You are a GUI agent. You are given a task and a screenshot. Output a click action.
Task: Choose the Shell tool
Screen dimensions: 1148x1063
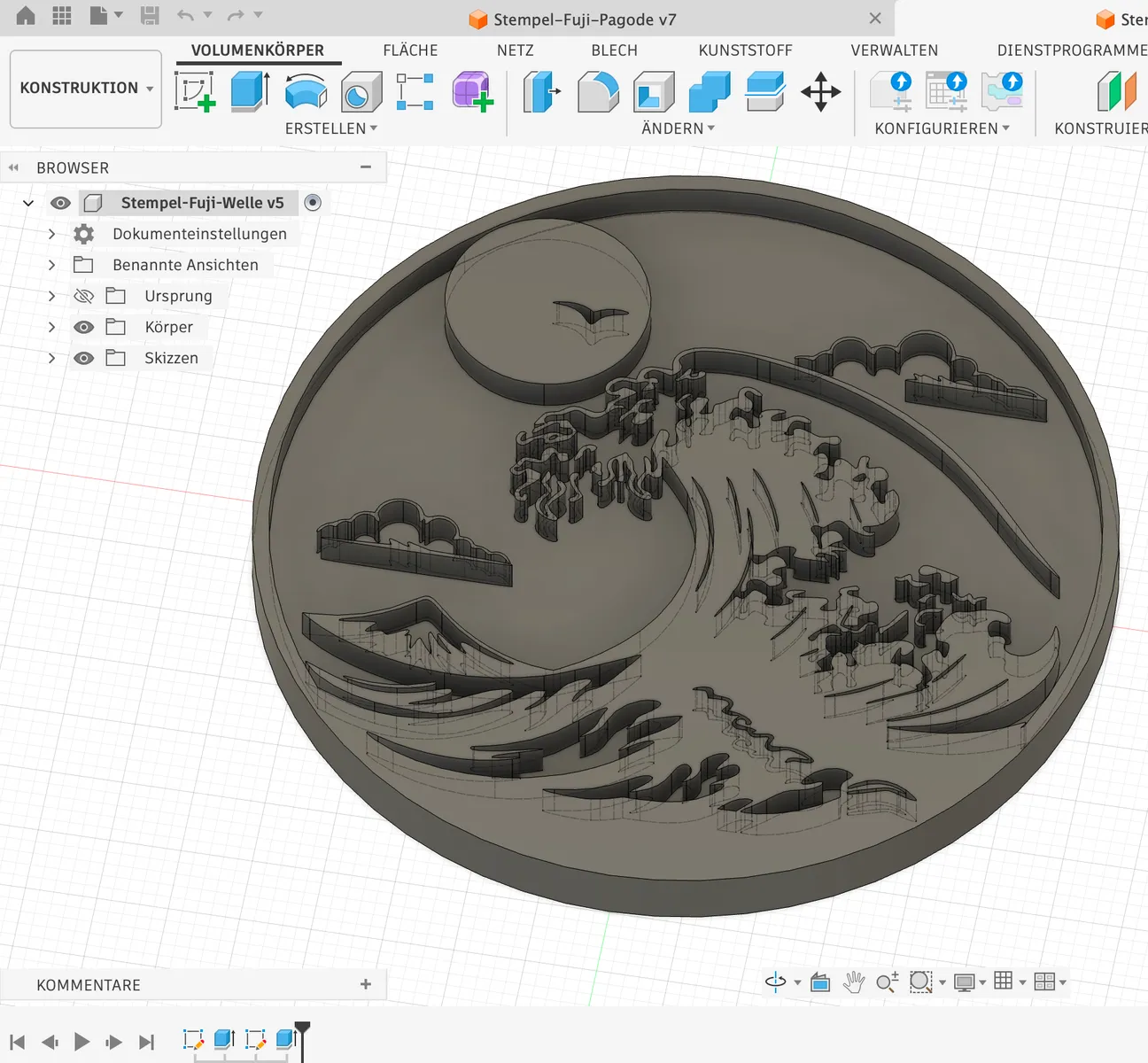654,91
